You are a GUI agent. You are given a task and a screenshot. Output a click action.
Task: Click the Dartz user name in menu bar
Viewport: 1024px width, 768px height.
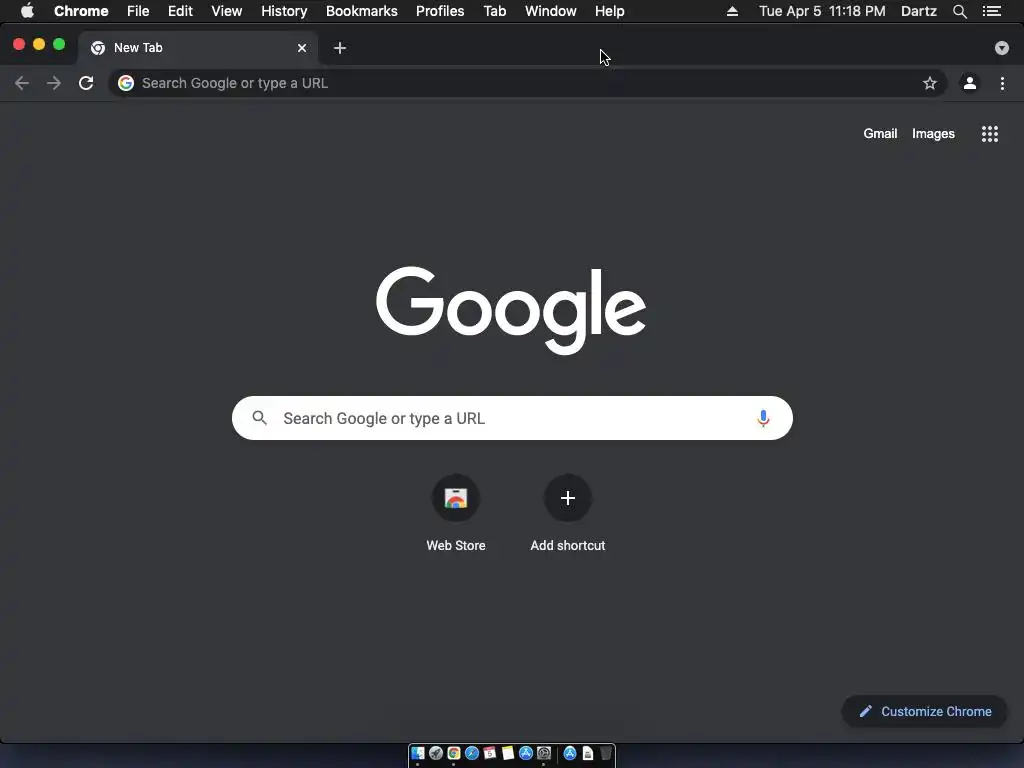pos(919,11)
